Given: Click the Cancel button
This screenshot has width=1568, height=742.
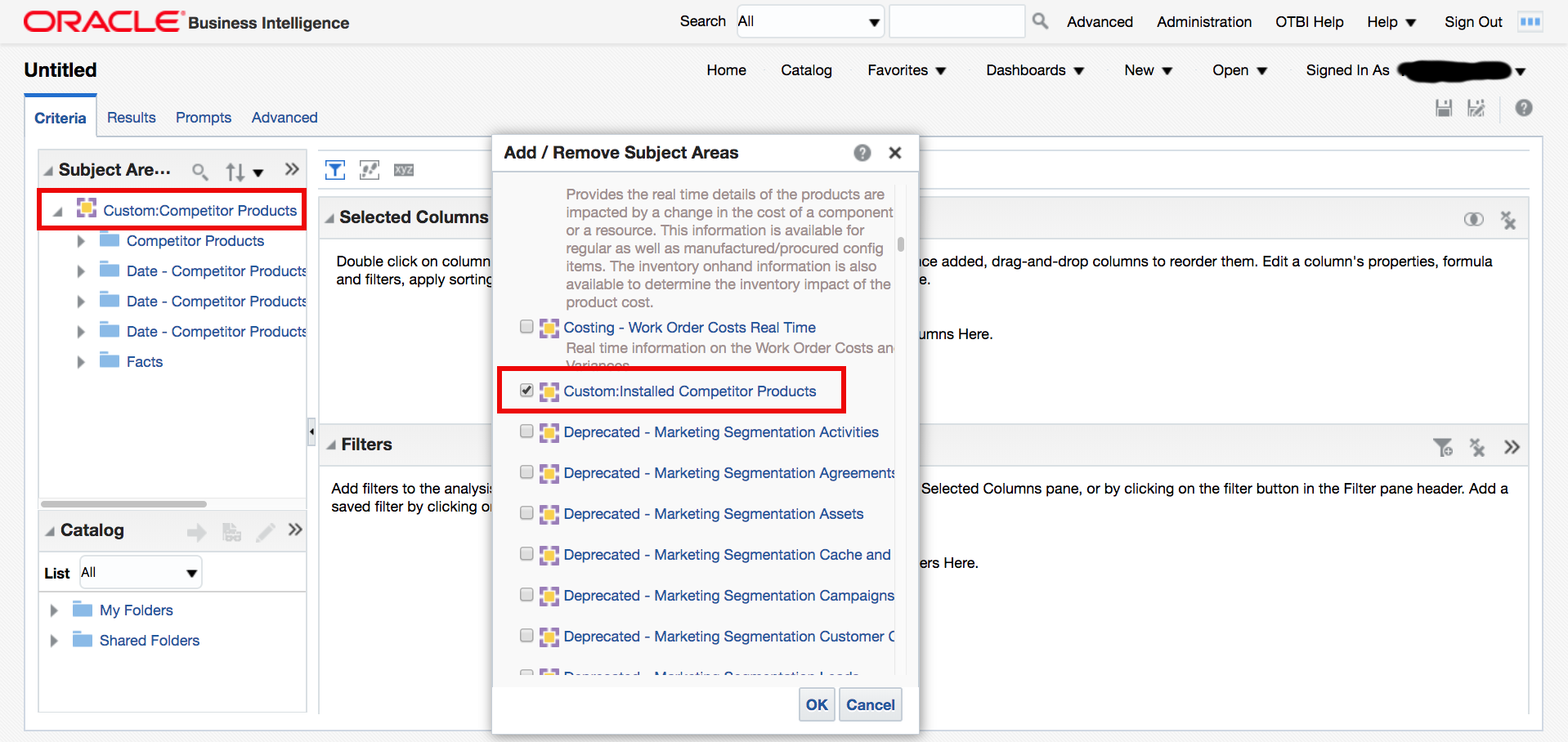Looking at the screenshot, I should tap(870, 704).
